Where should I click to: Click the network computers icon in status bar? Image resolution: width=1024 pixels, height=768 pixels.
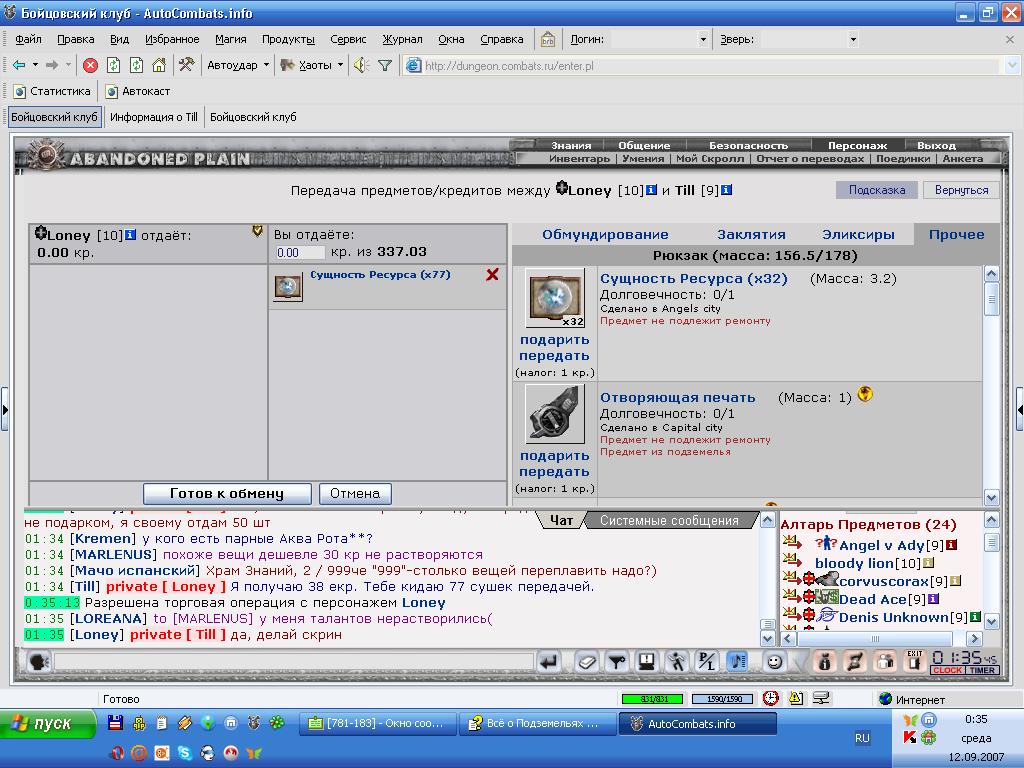point(821,698)
